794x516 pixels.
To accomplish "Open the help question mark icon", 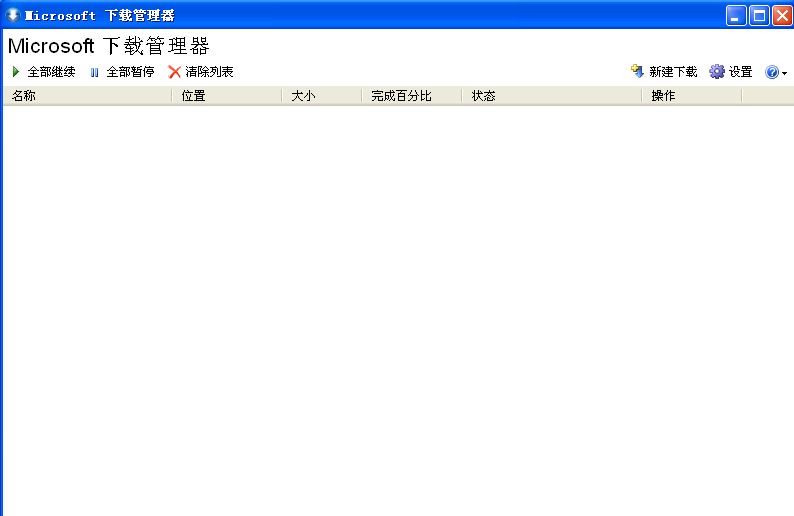I will click(772, 72).
